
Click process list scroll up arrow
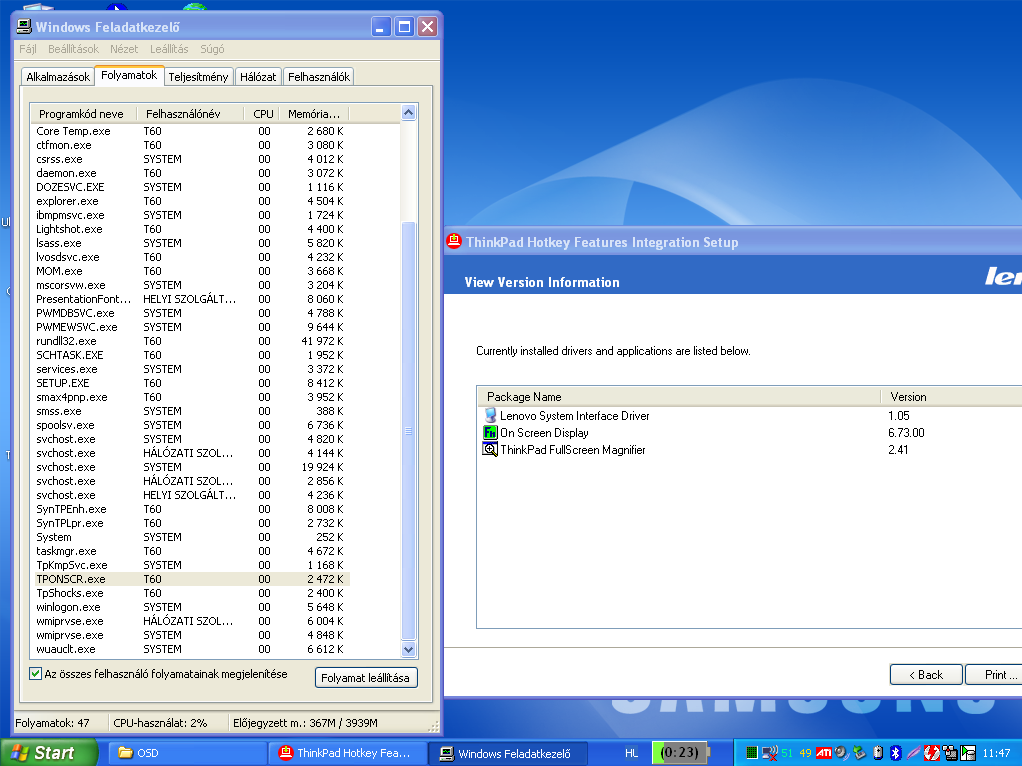tap(409, 113)
